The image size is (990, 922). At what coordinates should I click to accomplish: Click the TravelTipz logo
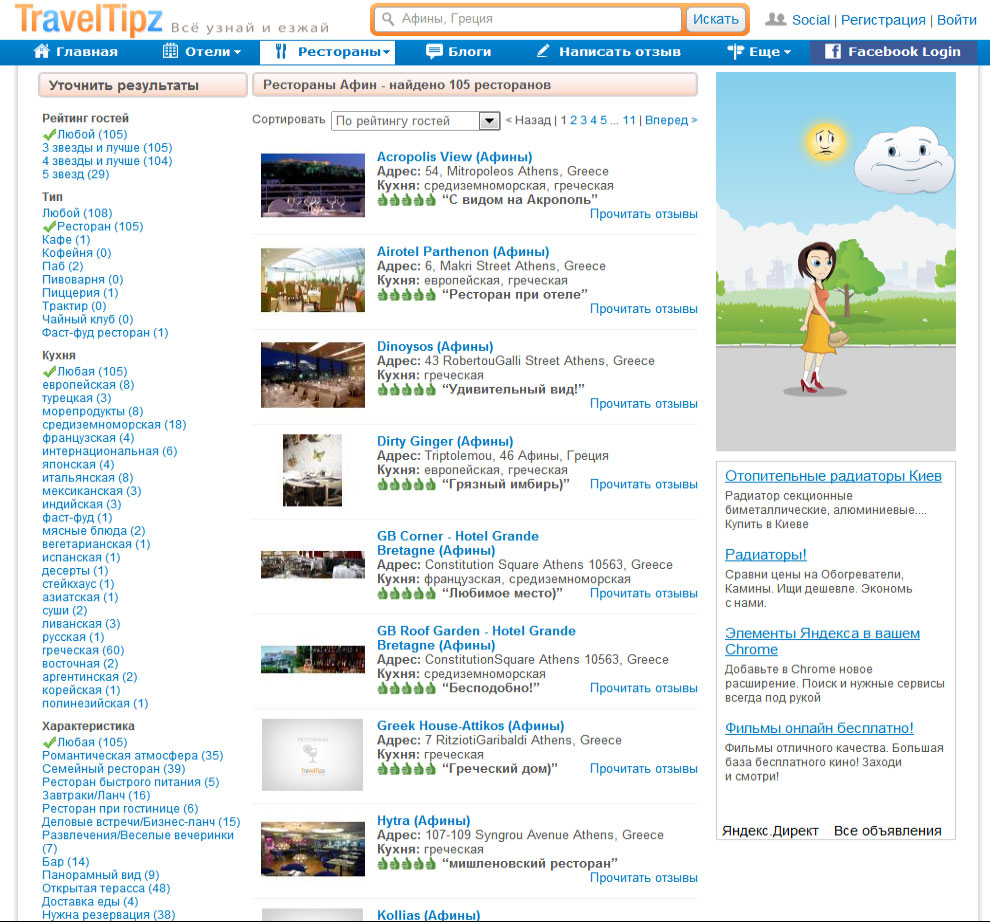(x=88, y=19)
